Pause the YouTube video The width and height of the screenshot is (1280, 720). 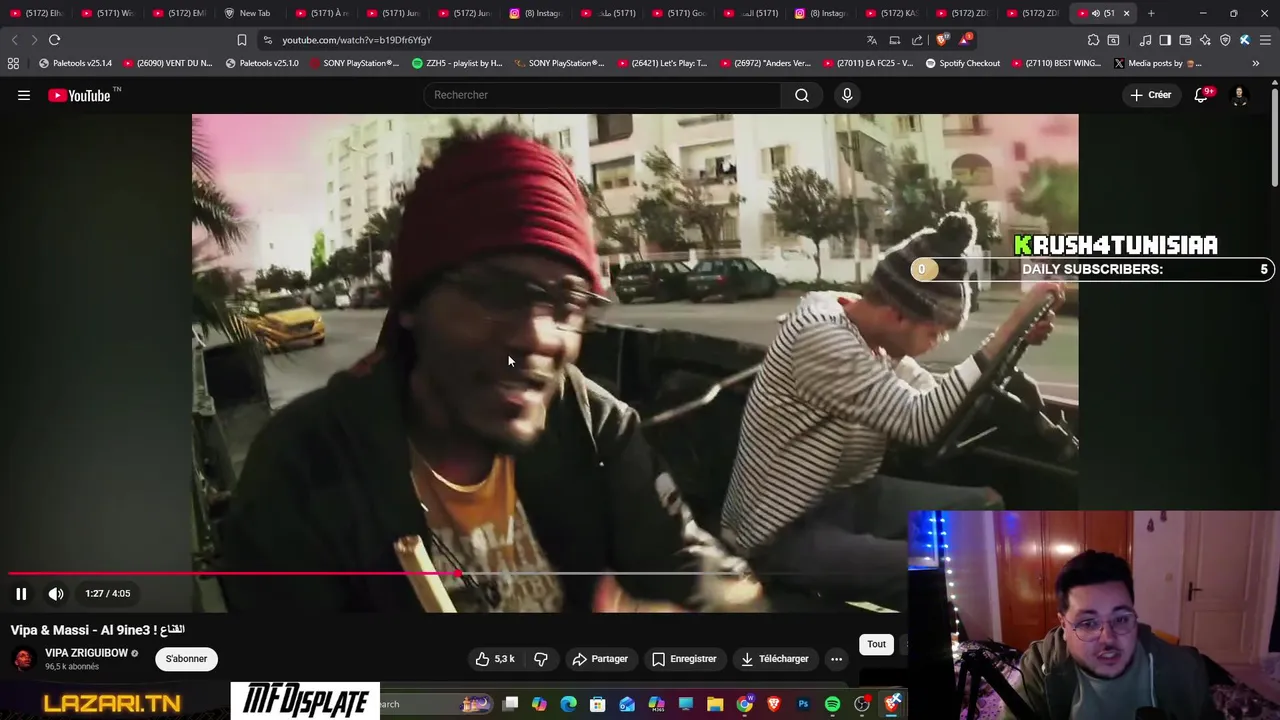click(21, 593)
